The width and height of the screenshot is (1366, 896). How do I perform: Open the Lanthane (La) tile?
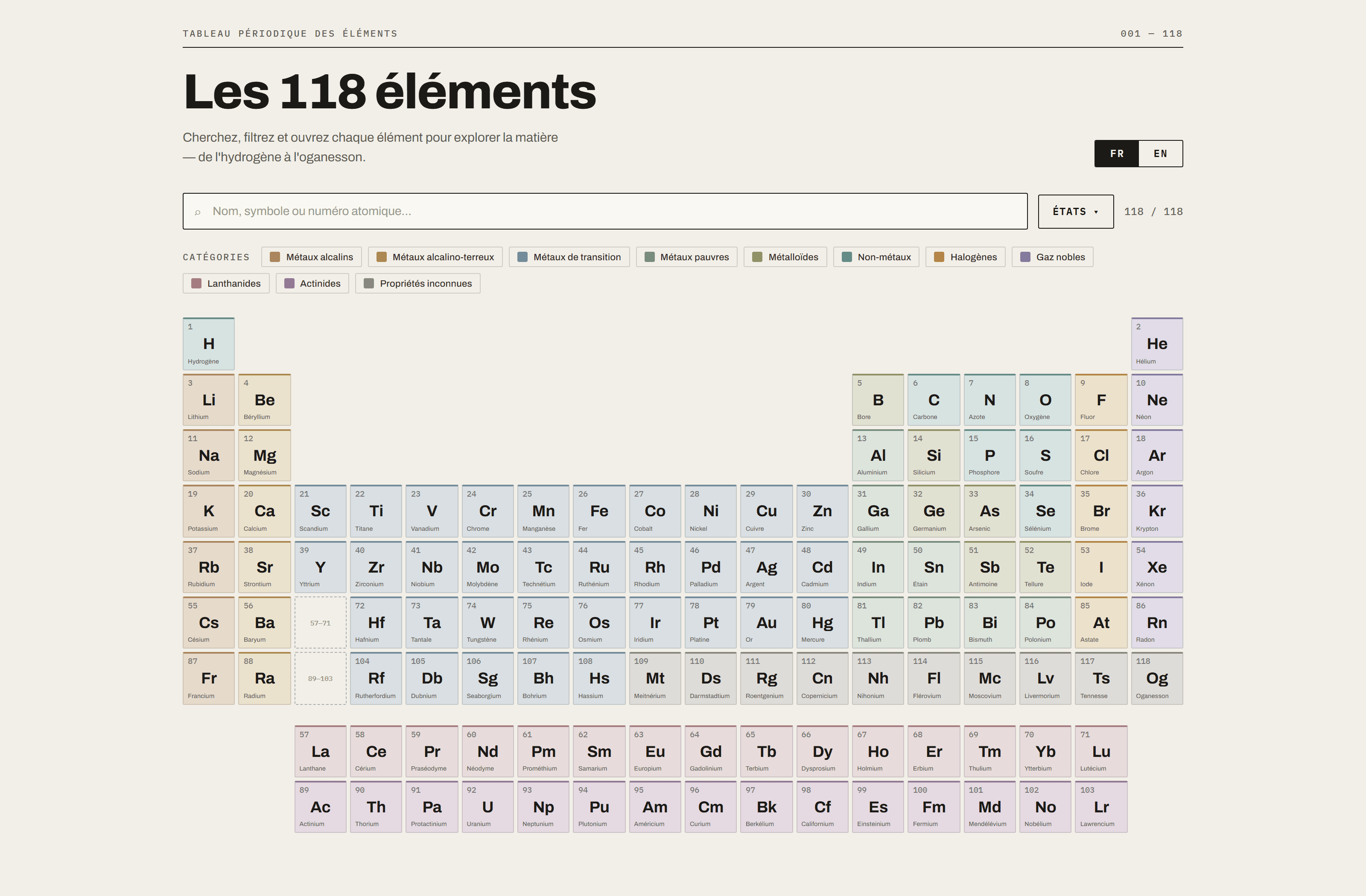pos(320,751)
